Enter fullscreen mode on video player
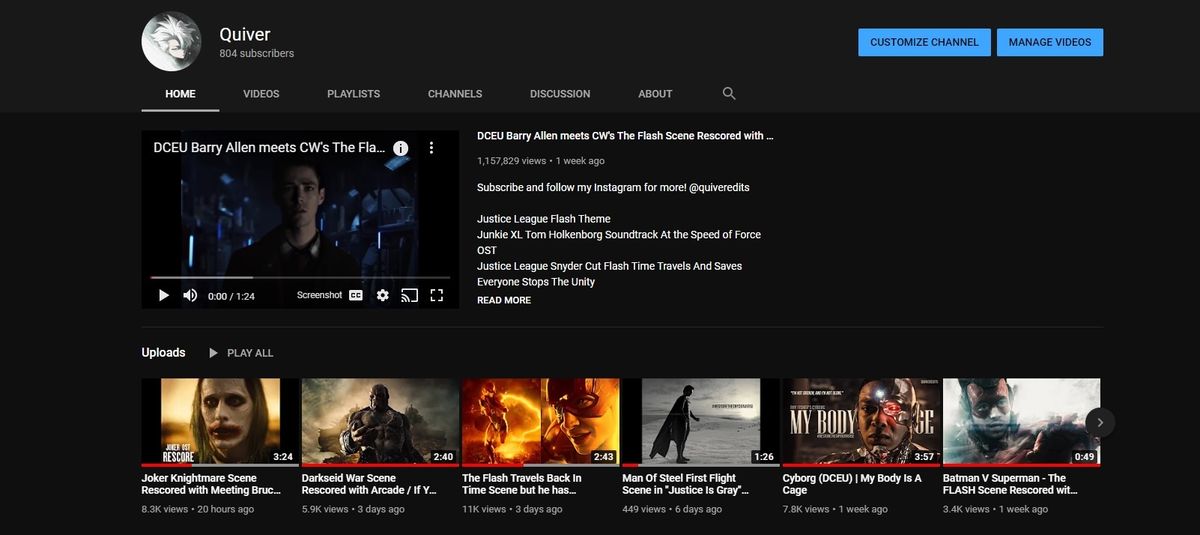 coord(436,295)
